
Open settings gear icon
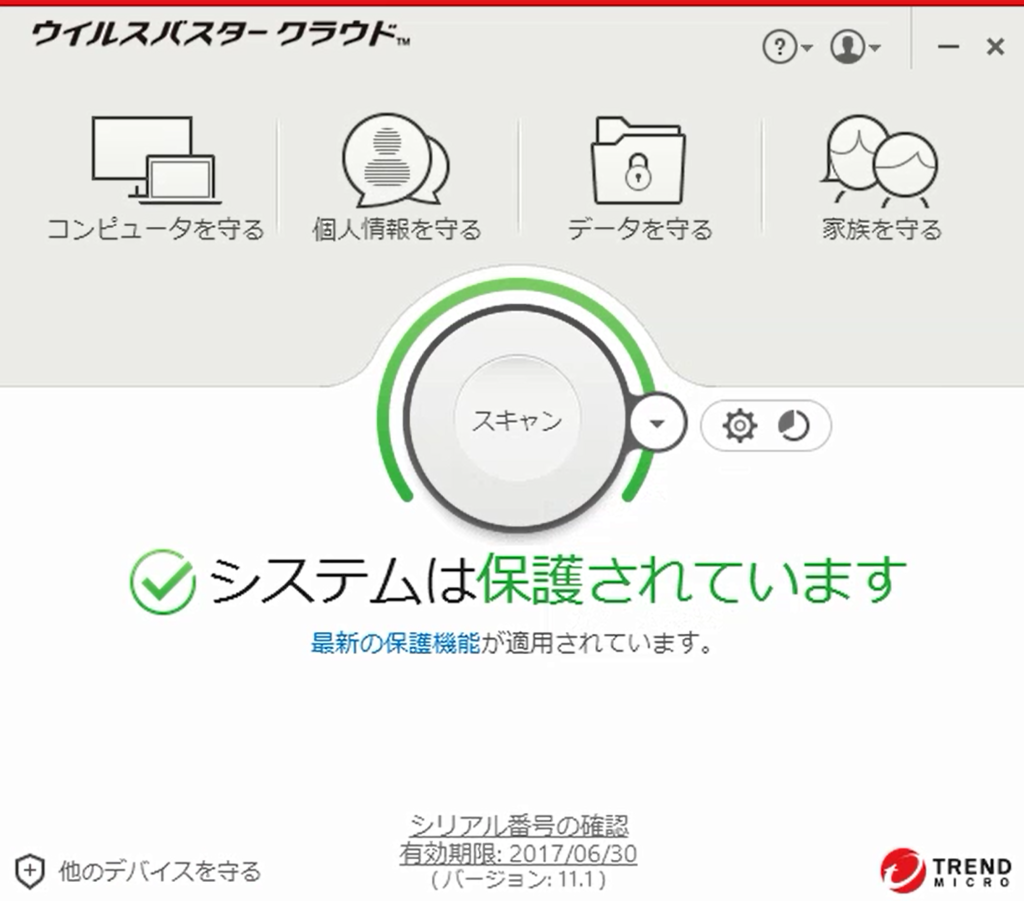(739, 426)
